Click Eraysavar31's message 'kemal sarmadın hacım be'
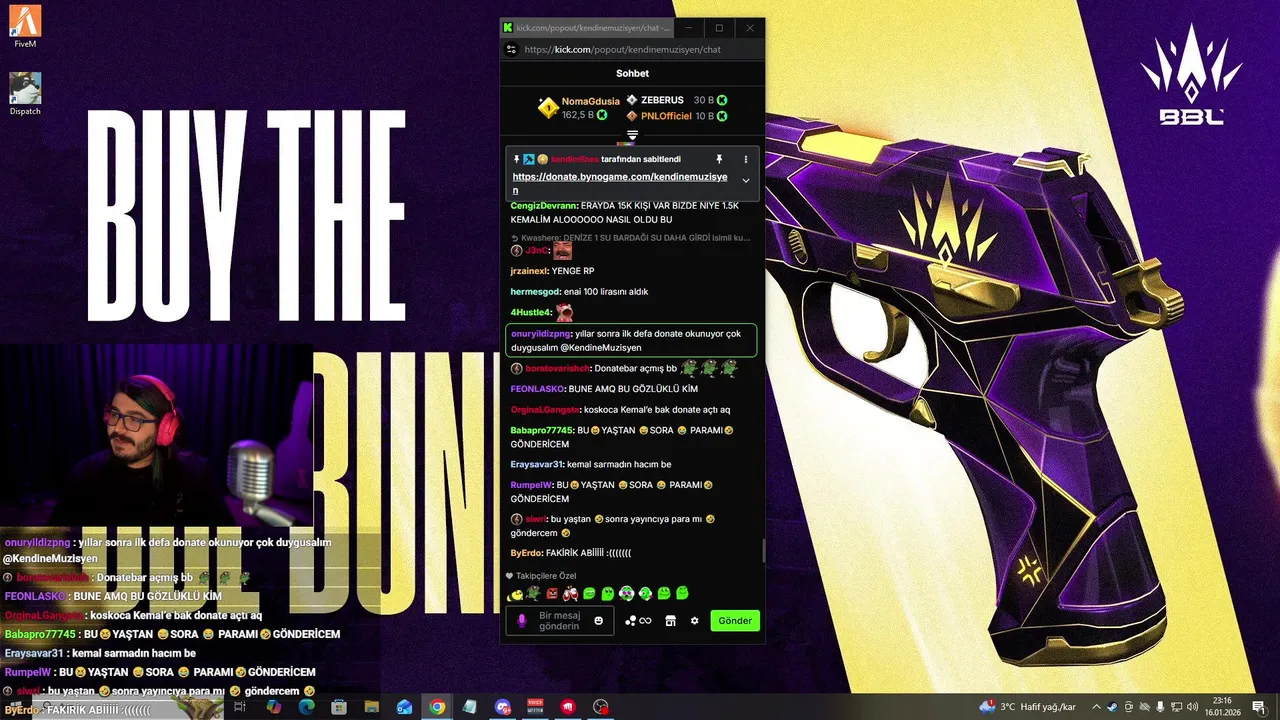The image size is (1280, 720). [x=619, y=465]
